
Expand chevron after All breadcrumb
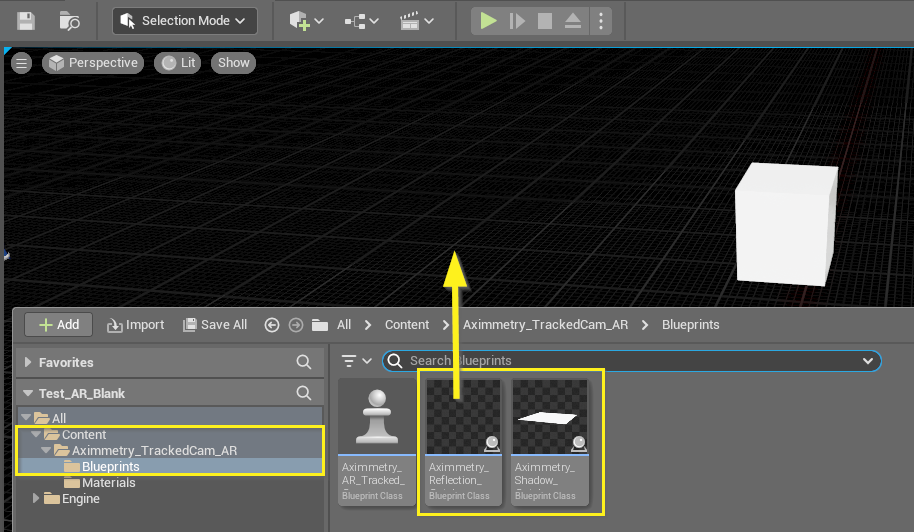tap(368, 325)
